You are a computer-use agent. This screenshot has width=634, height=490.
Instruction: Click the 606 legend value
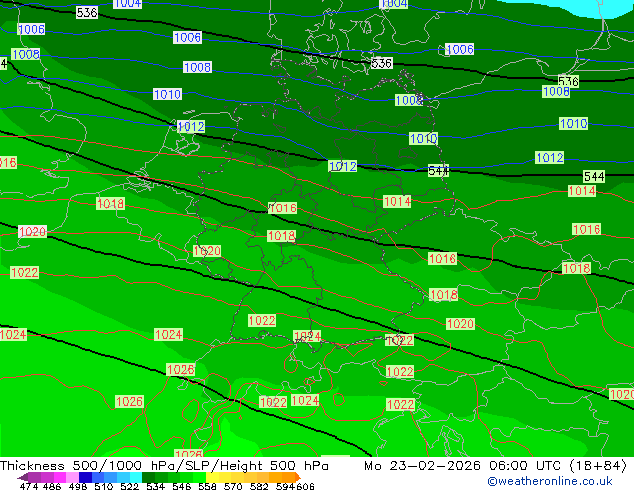(x=304, y=486)
